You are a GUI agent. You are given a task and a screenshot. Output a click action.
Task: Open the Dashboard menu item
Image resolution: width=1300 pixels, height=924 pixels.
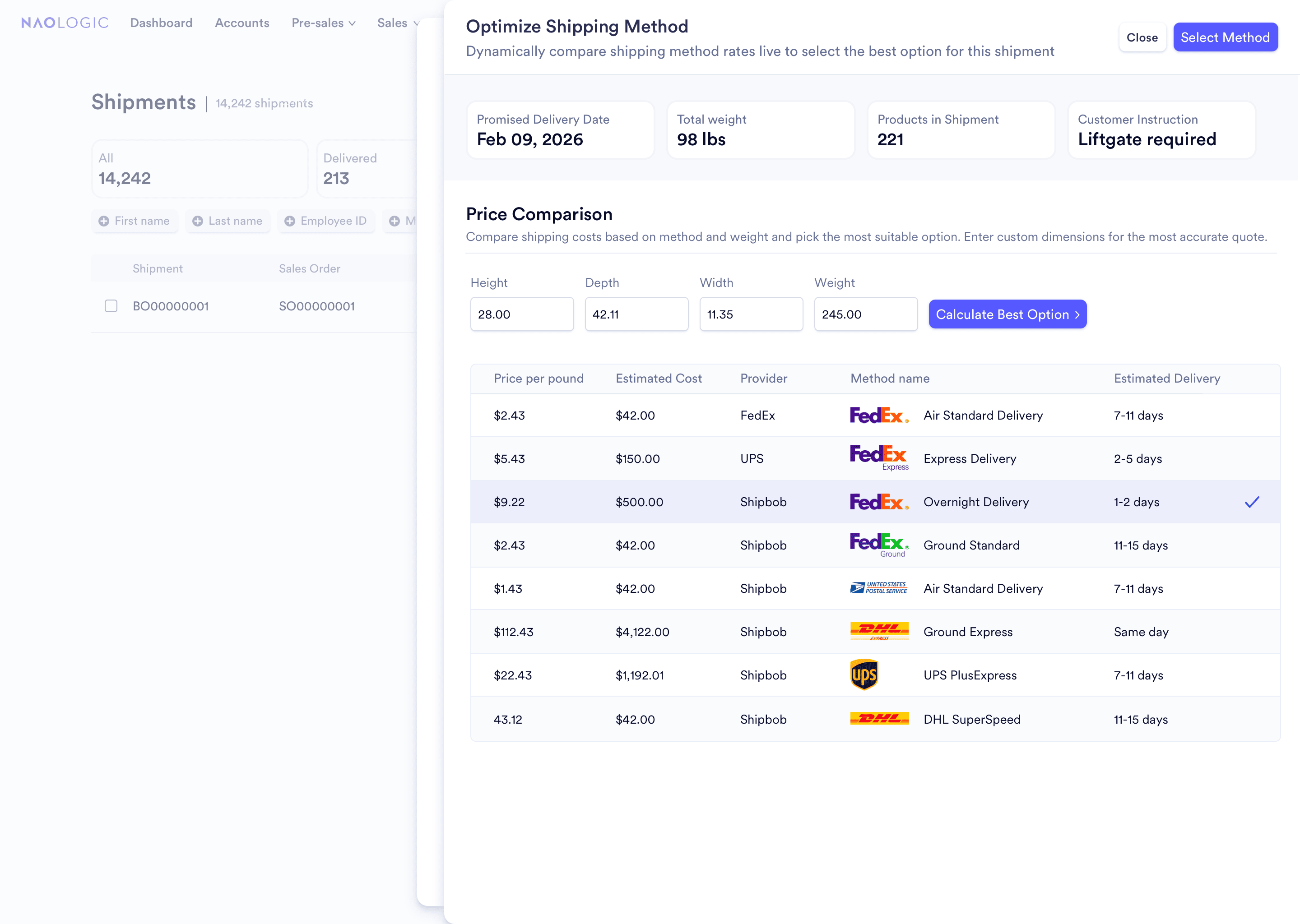pyautogui.click(x=161, y=23)
